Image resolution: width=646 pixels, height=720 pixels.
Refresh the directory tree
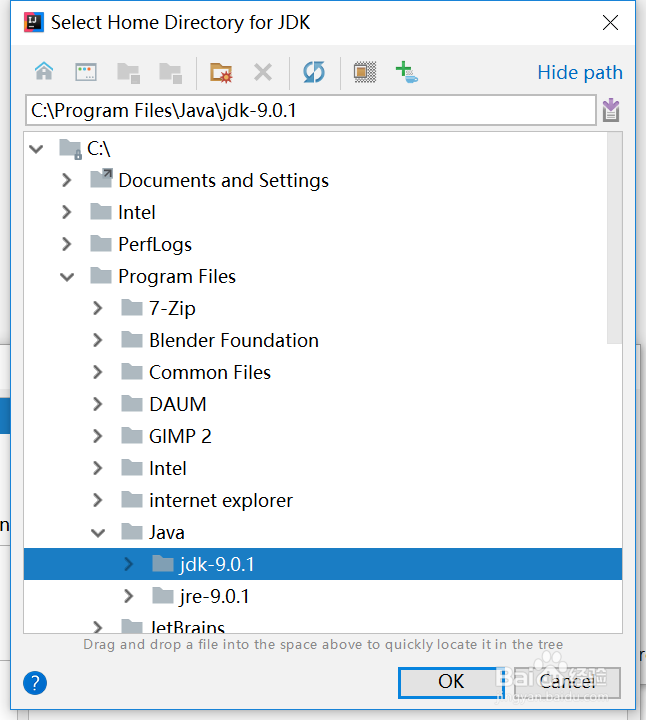tap(314, 72)
